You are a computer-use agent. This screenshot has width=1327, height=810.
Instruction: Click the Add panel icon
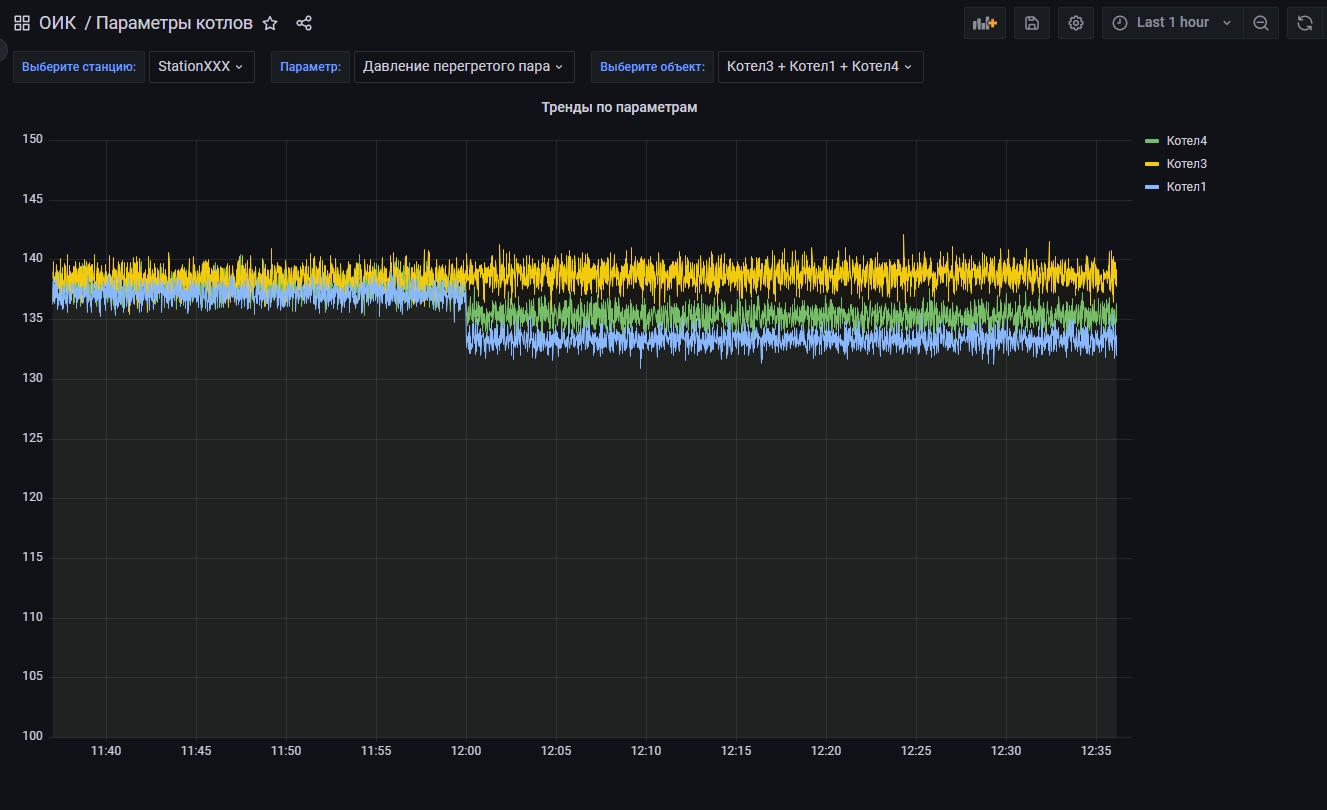[x=984, y=23]
